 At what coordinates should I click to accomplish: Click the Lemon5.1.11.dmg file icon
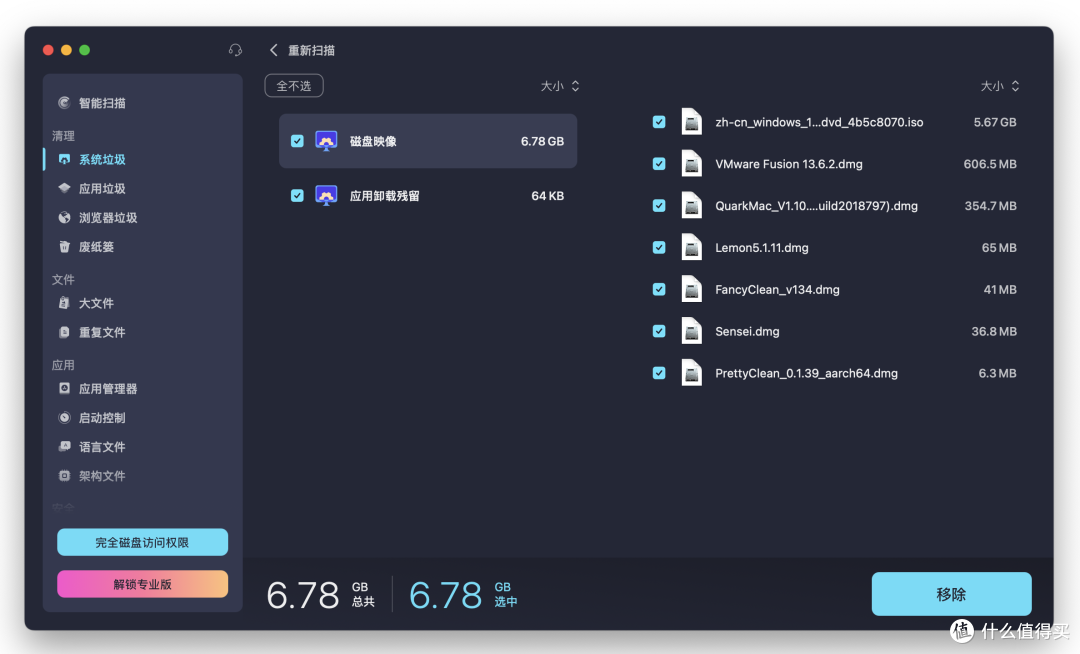coord(692,247)
